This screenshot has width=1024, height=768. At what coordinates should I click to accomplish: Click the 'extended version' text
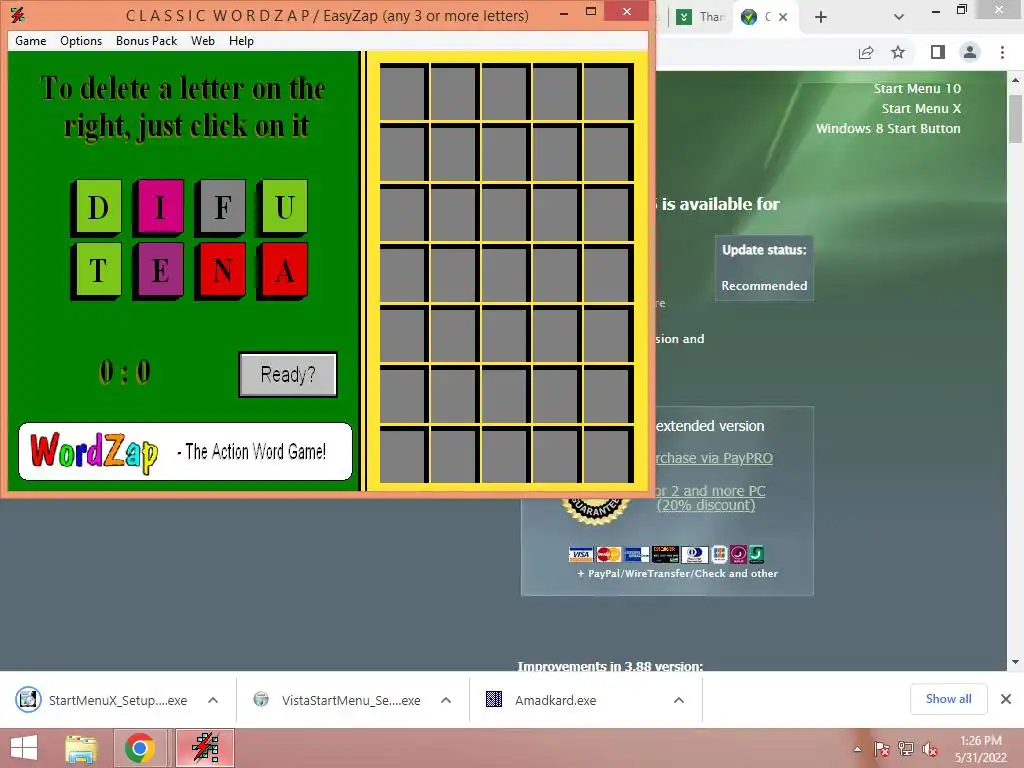click(710, 426)
